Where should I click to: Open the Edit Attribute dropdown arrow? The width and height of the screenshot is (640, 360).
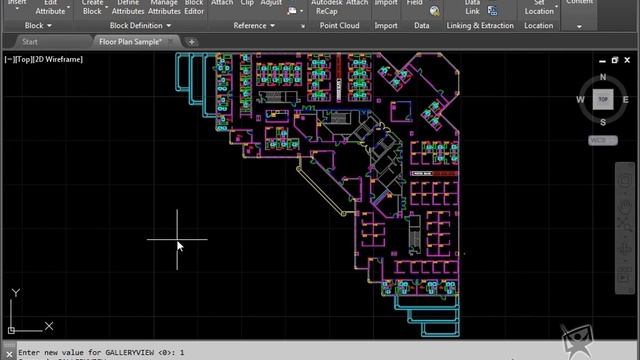68,7
